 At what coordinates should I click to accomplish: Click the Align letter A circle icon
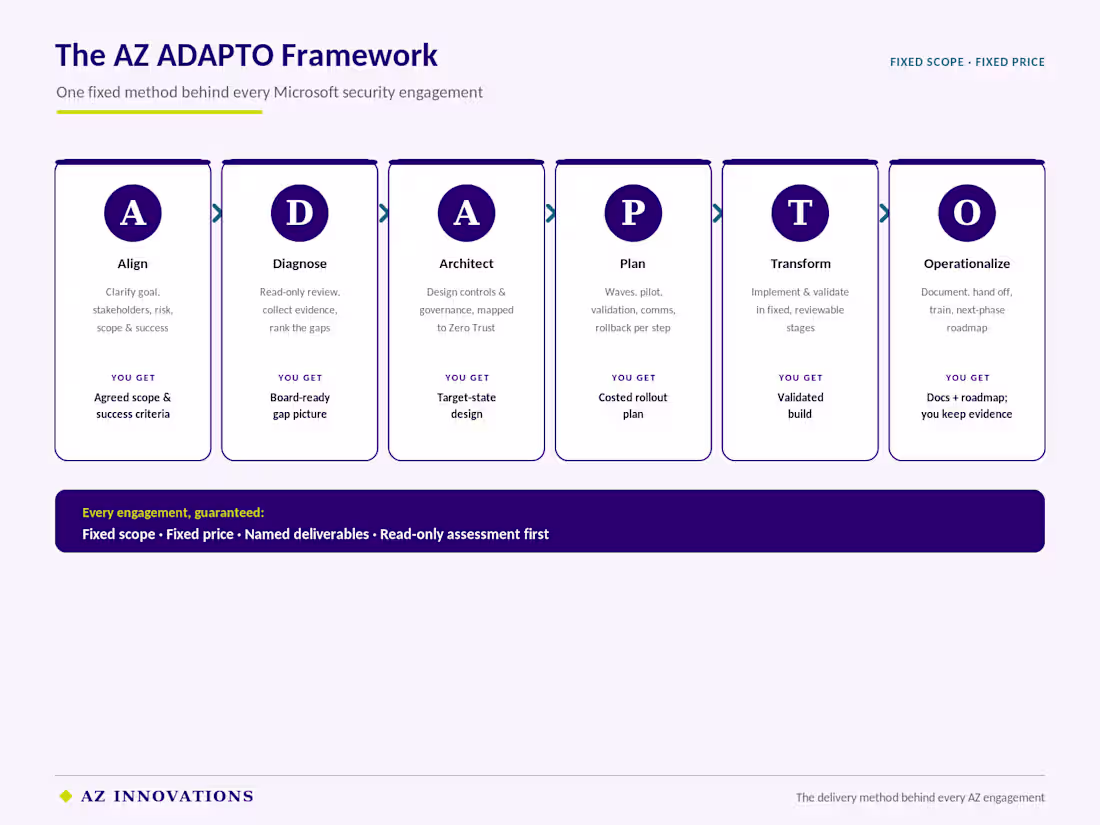click(x=133, y=213)
